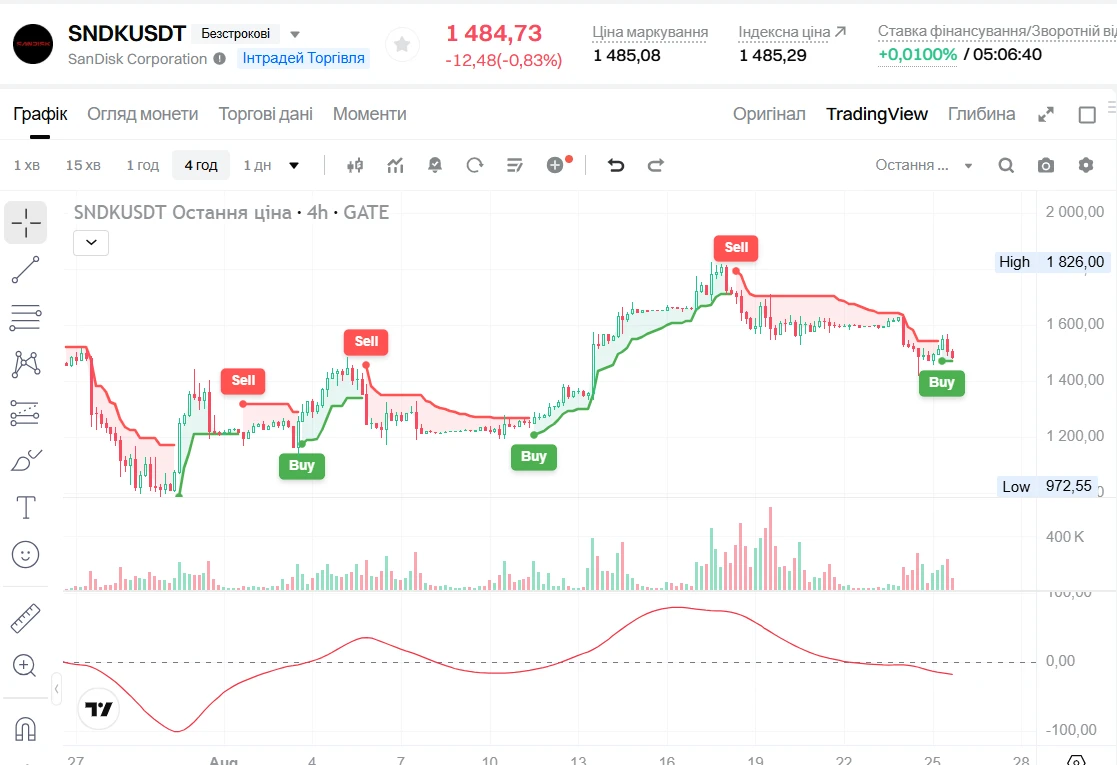This screenshot has width=1117, height=765.
Task: Switch to the Графік tab
Action: pos(40,114)
